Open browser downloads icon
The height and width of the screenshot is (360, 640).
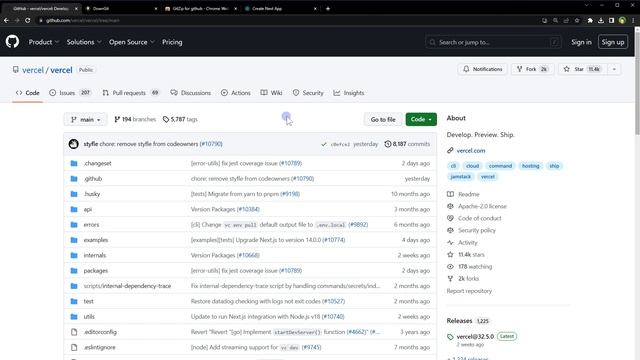(601, 20)
